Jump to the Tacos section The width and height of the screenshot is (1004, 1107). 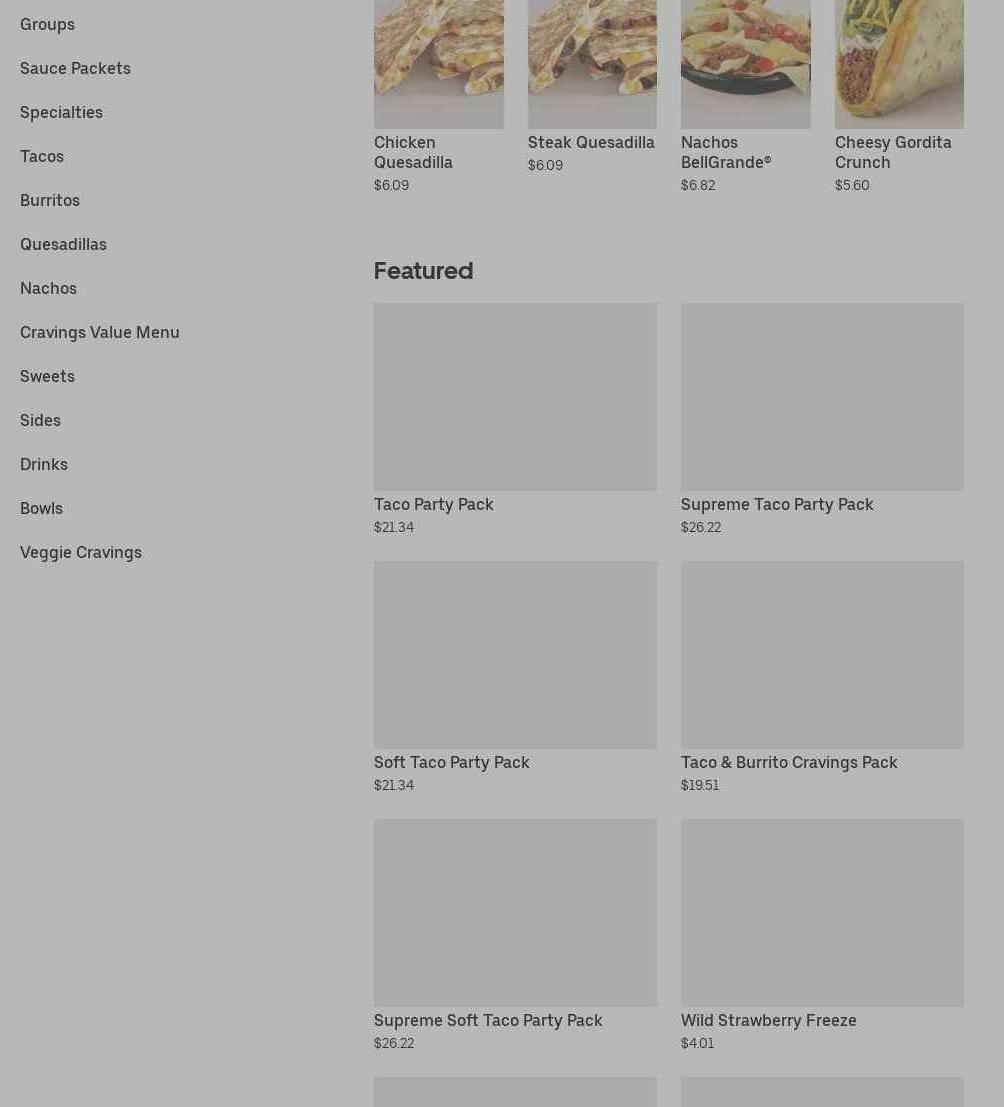click(x=42, y=156)
